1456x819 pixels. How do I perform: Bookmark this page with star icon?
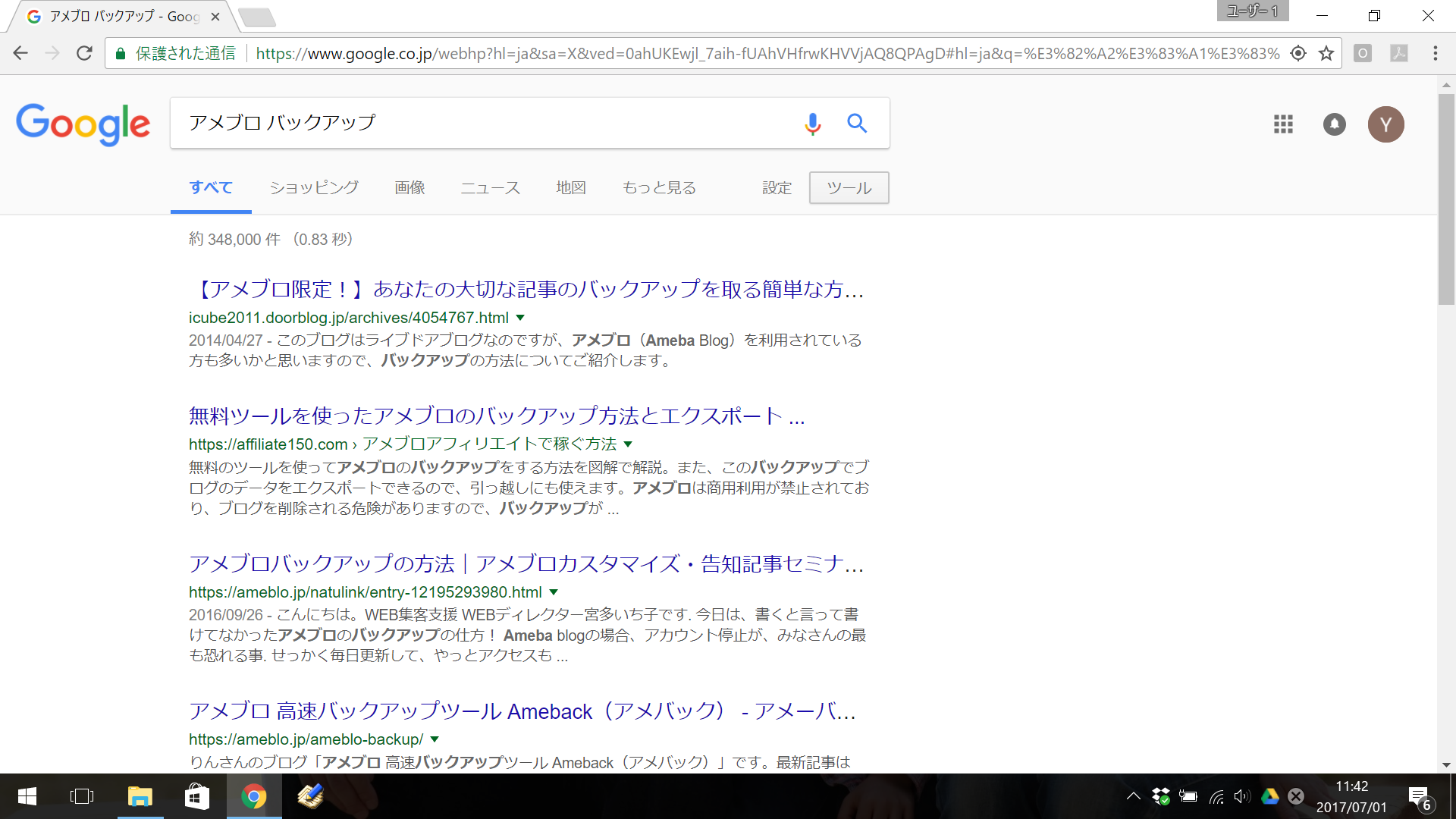click(1326, 53)
